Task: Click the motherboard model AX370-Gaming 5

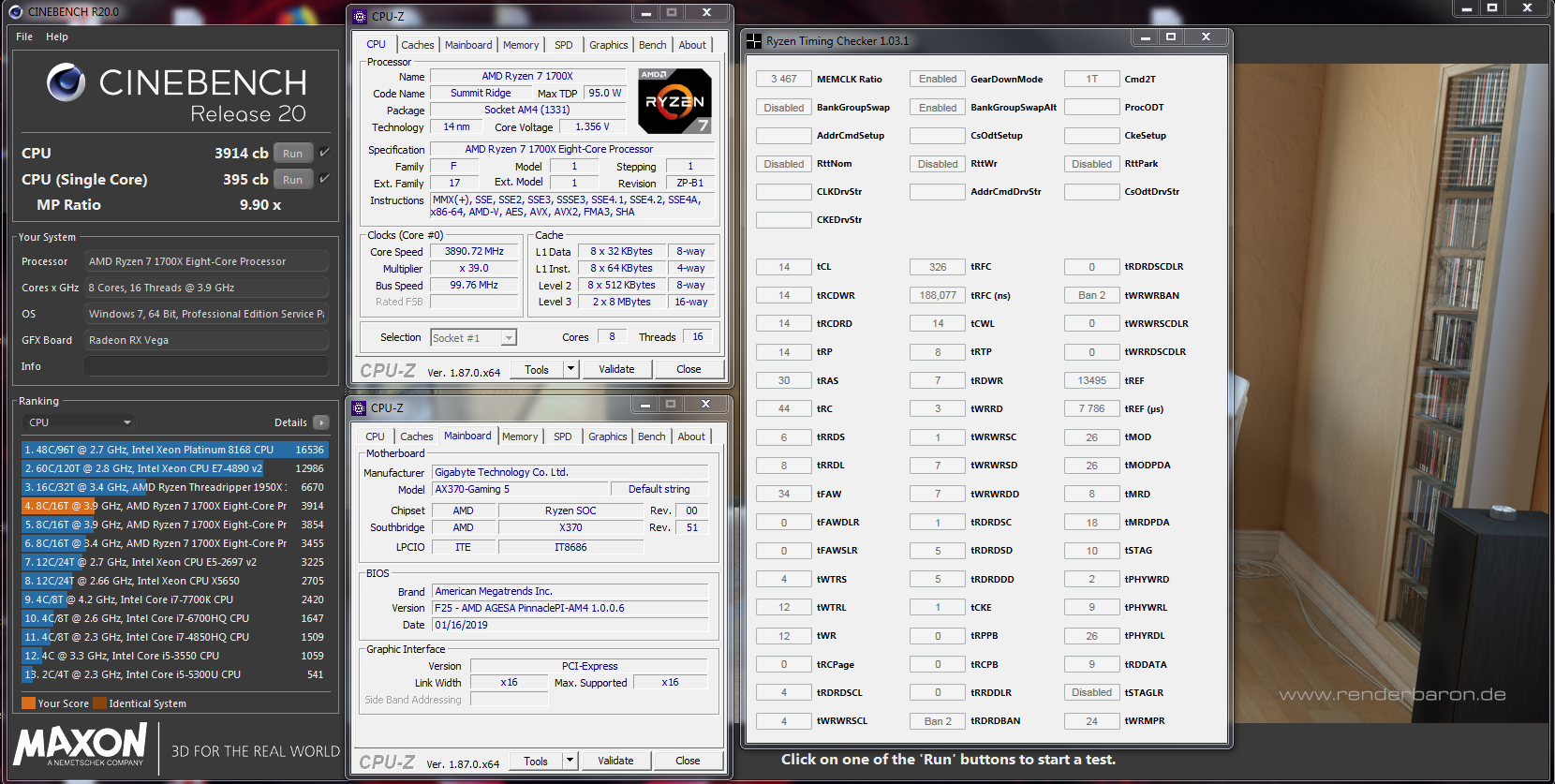Action: [521, 489]
